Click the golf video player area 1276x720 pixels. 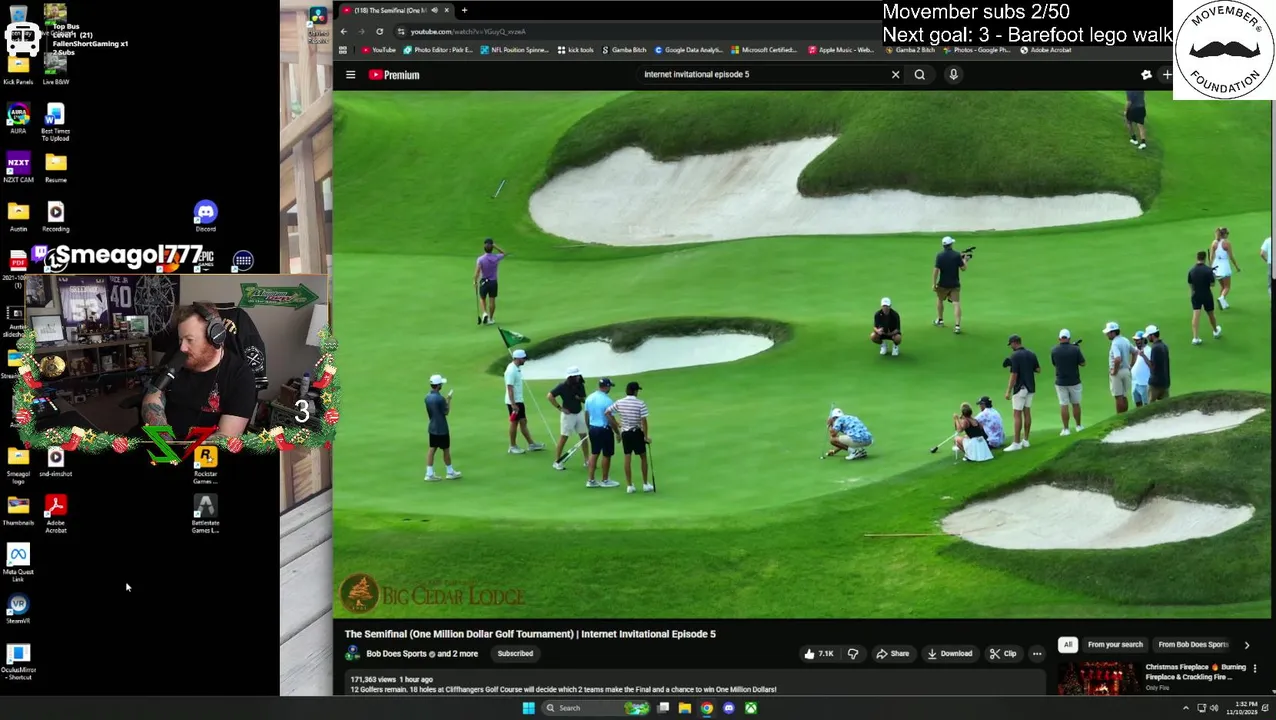[x=802, y=355]
